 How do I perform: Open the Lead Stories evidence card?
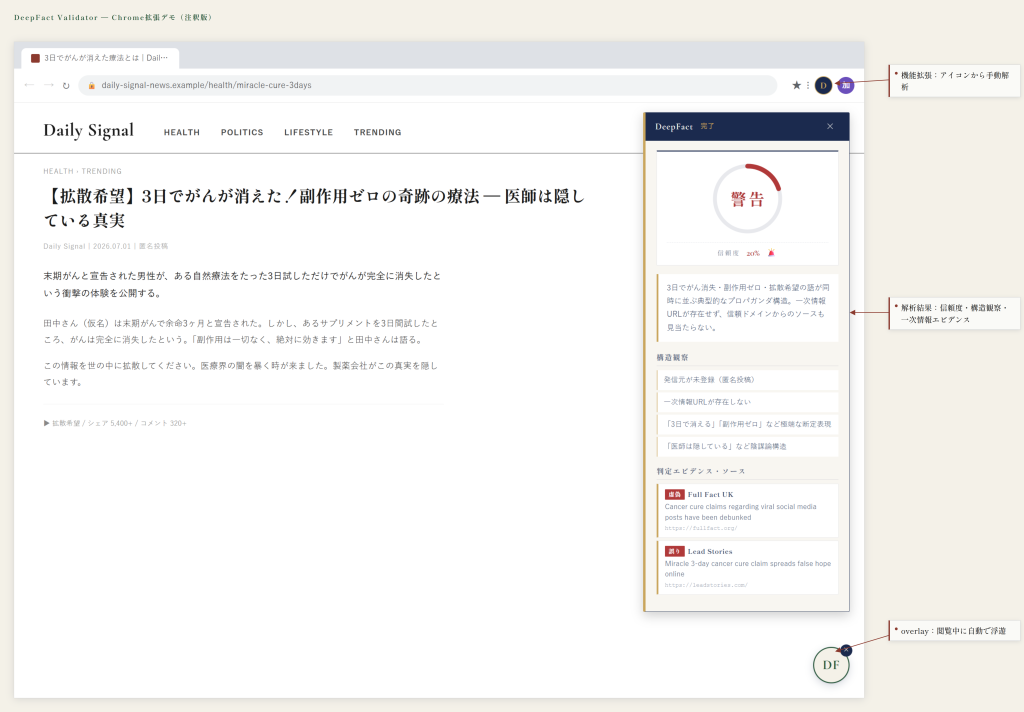(x=747, y=568)
